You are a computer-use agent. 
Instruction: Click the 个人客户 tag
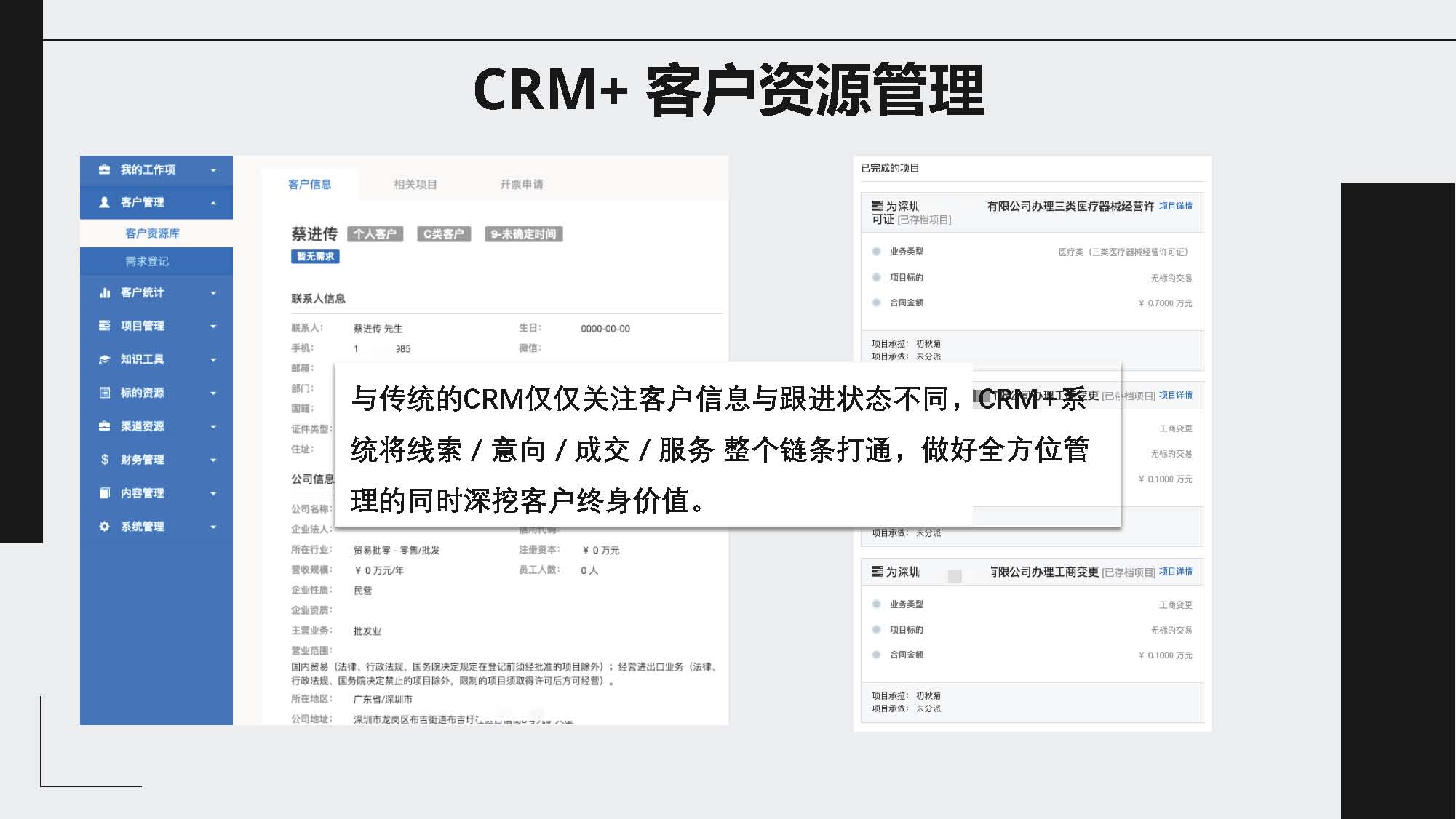[375, 234]
